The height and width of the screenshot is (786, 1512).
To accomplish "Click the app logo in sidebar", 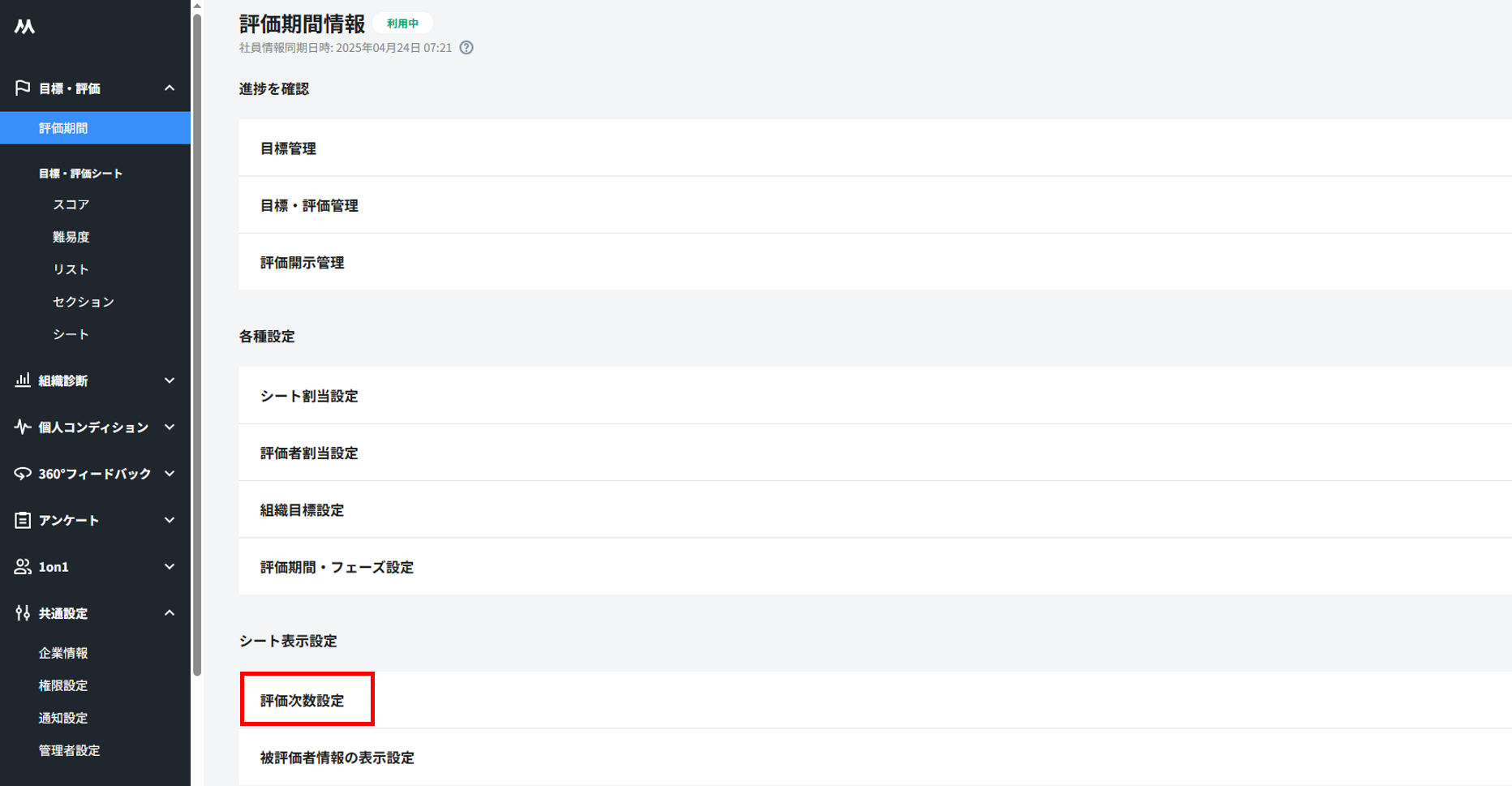I will coord(24,27).
